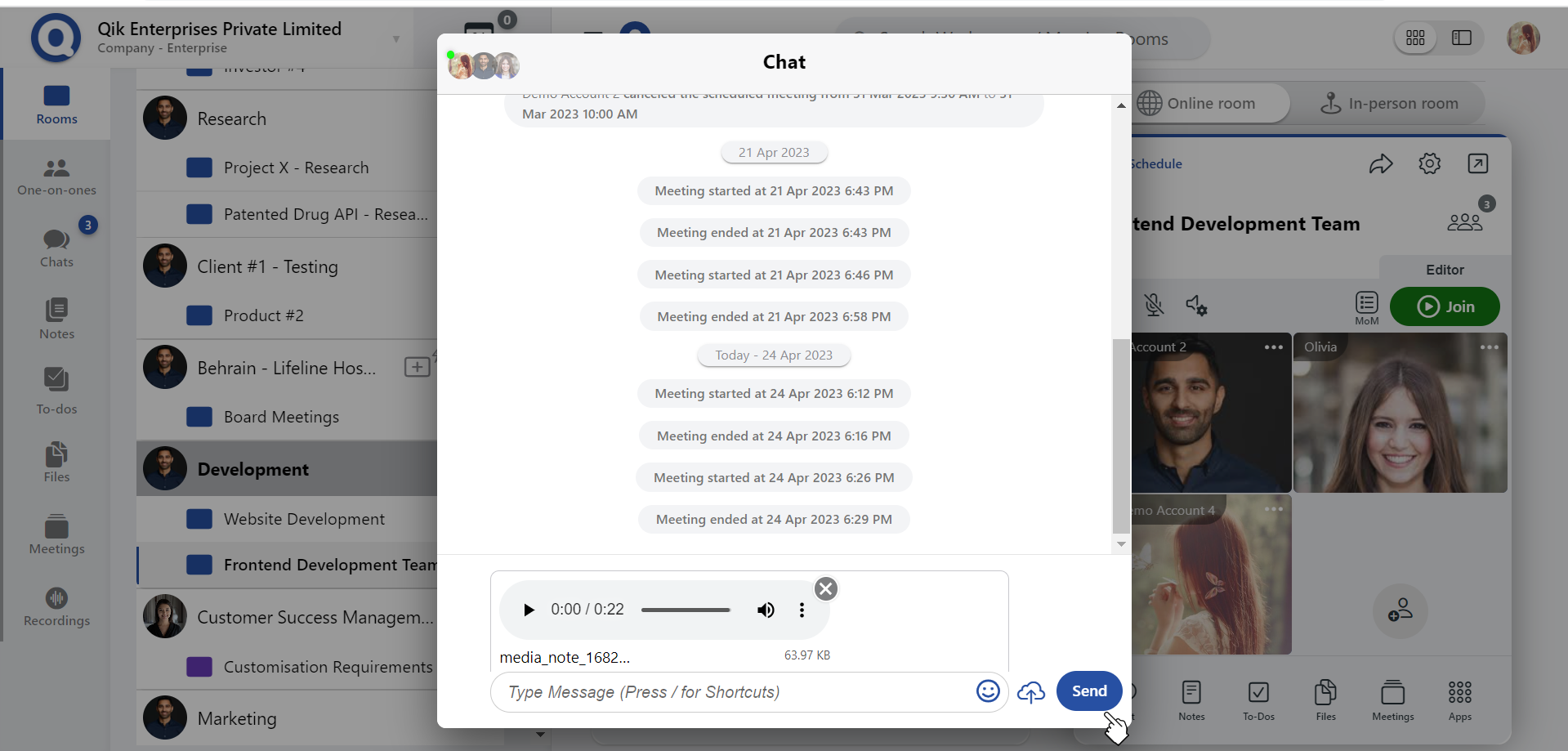Expand the company selector dropdown arrow
The height and width of the screenshot is (751, 1568).
396,38
